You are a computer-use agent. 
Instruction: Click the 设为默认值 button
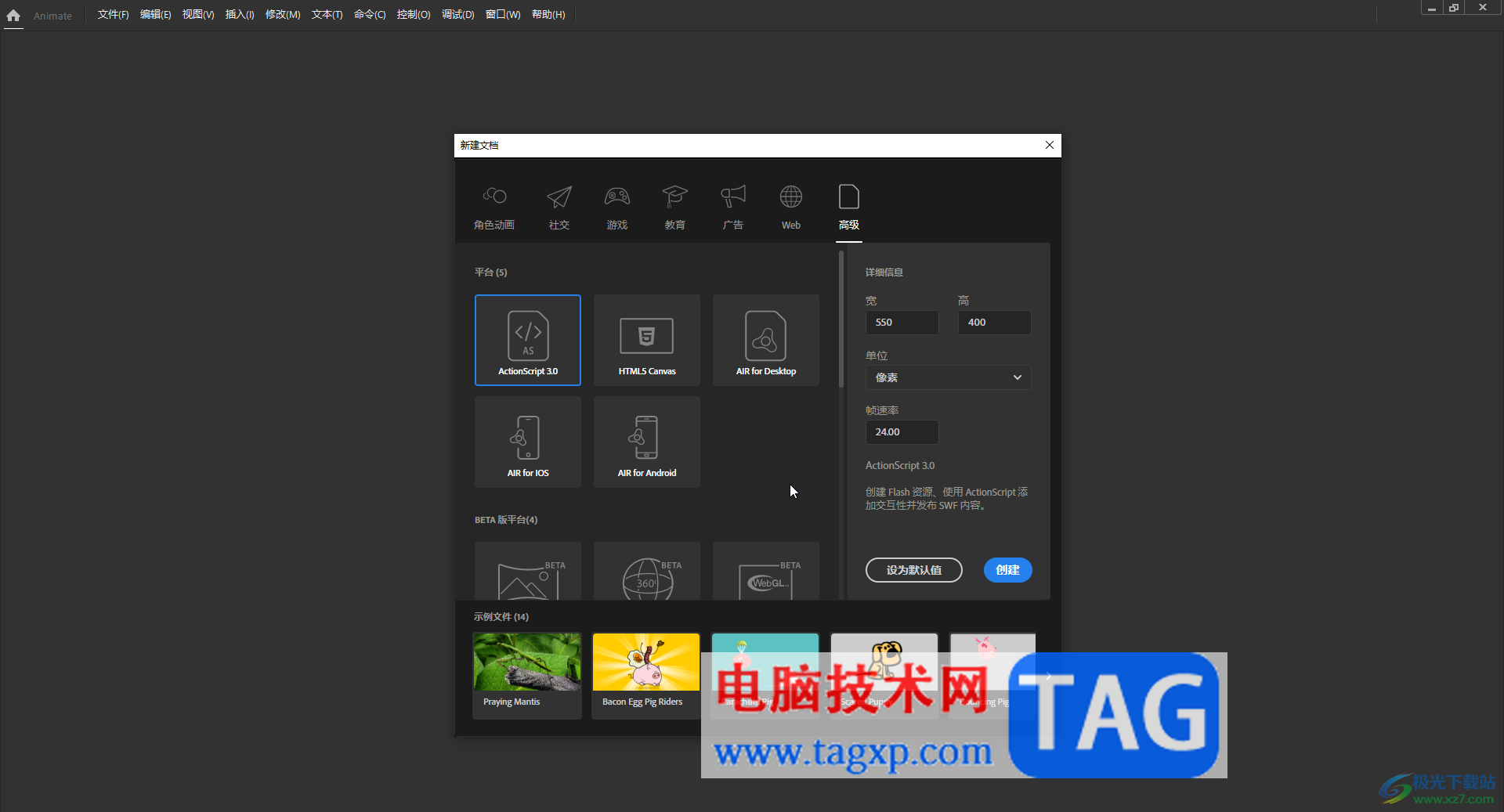click(914, 570)
